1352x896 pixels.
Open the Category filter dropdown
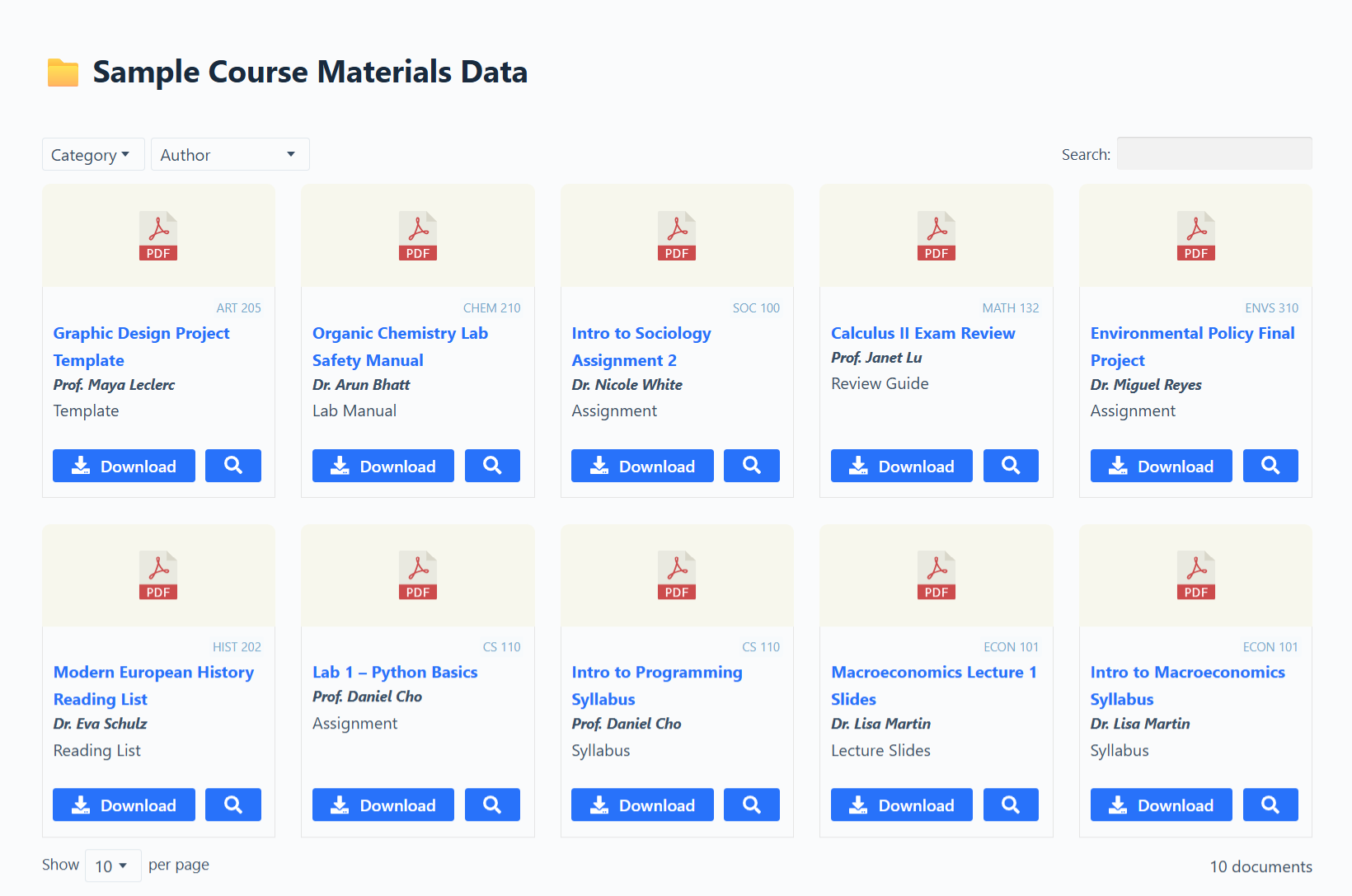(93, 154)
